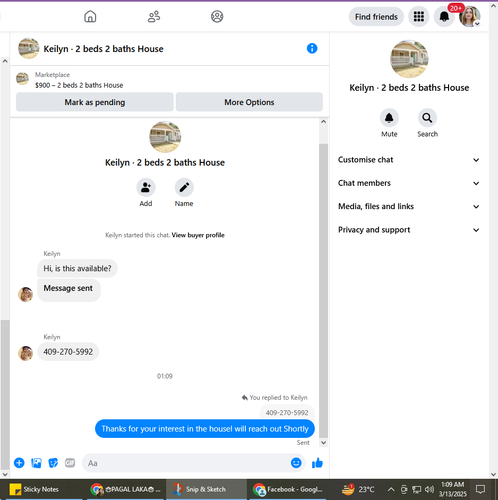This screenshot has width=498, height=500.
Task: Expand Media, files and links section
Action: click(x=409, y=206)
